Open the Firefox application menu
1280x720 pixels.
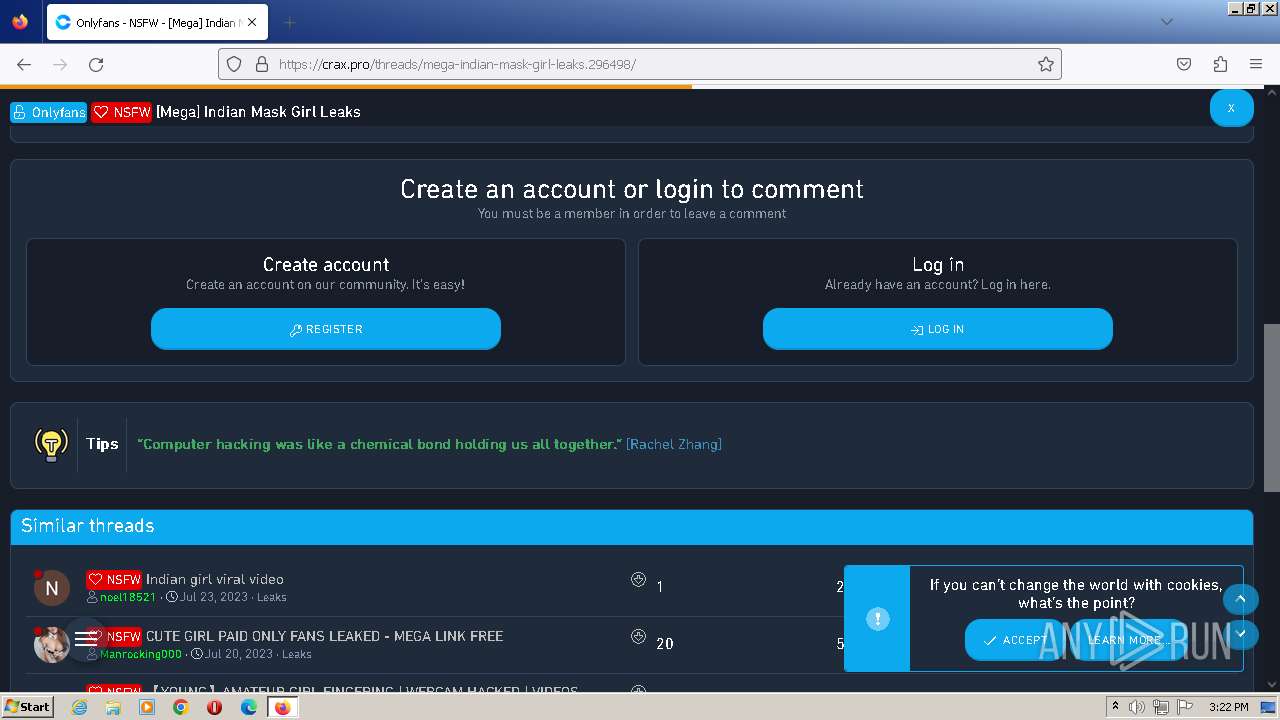tap(1256, 64)
